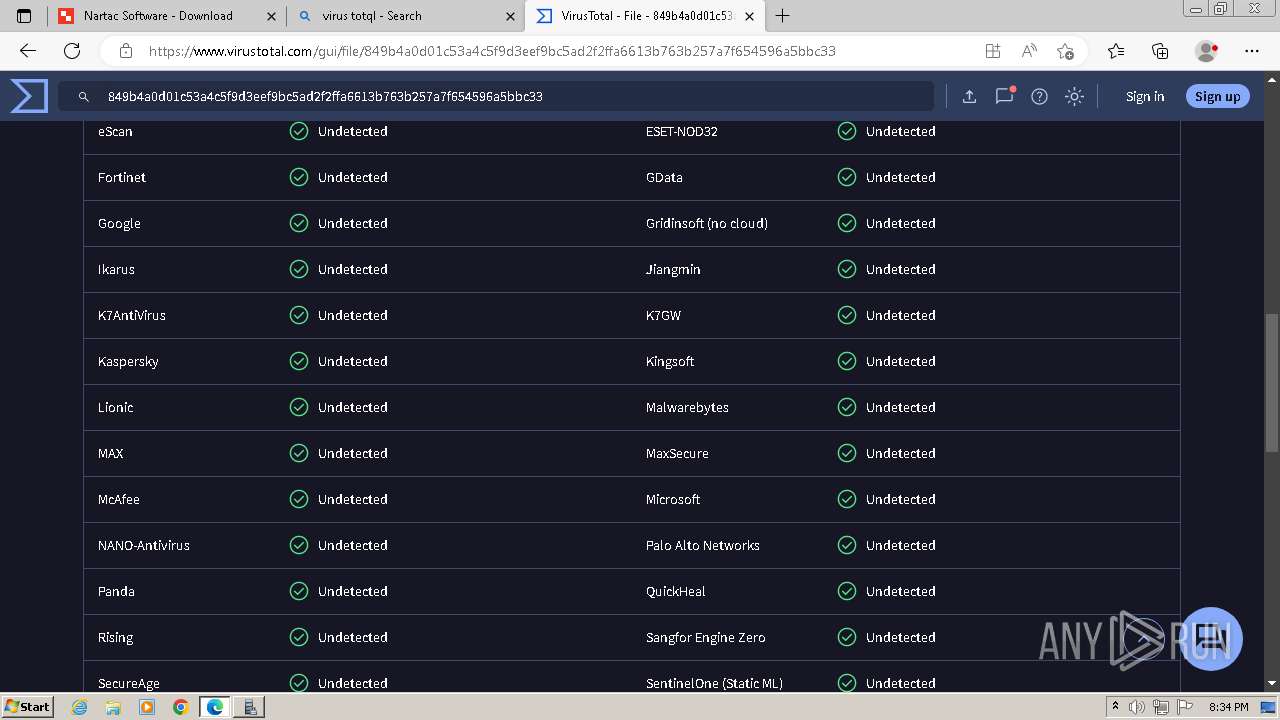The height and width of the screenshot is (720, 1280).
Task: Click the eScan vendor name
Action: coord(115,131)
